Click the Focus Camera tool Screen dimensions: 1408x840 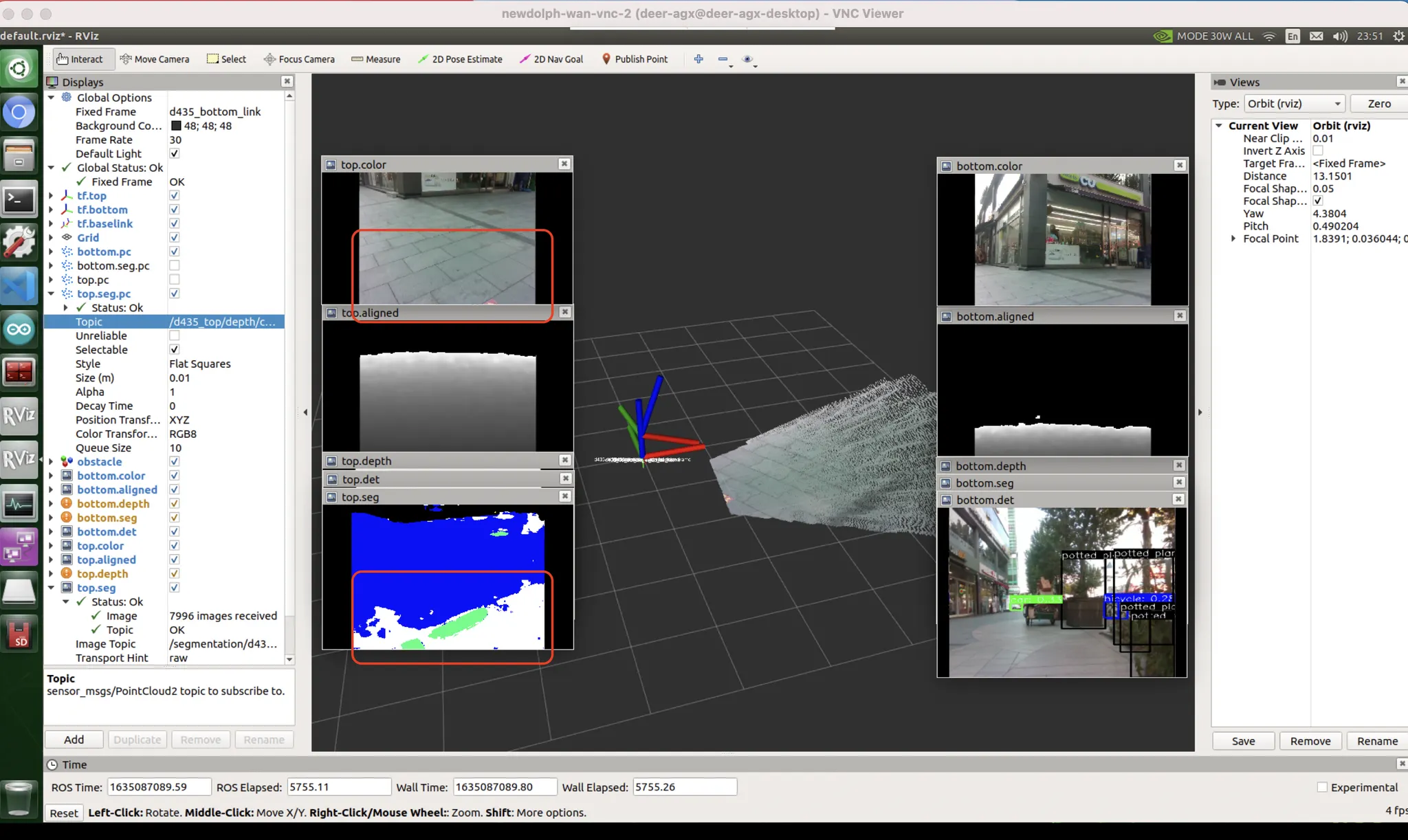click(x=299, y=59)
